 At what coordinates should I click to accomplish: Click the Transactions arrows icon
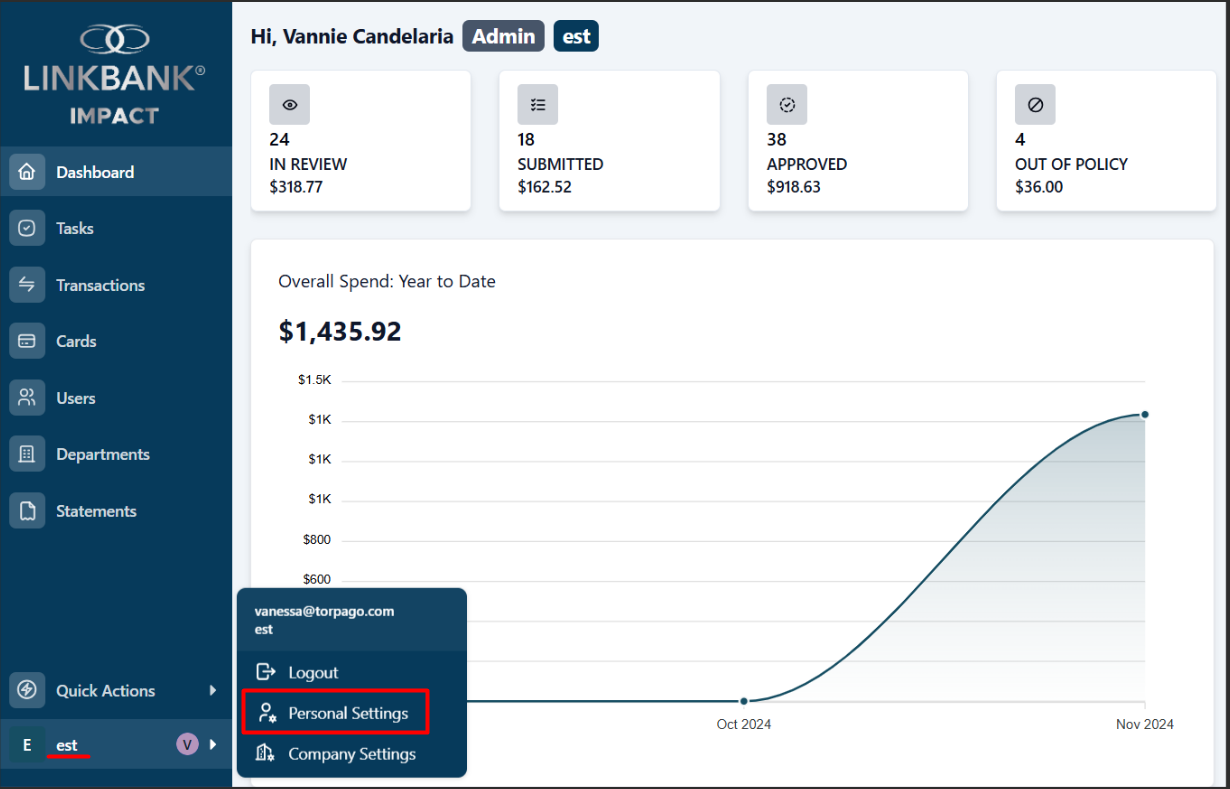click(27, 285)
